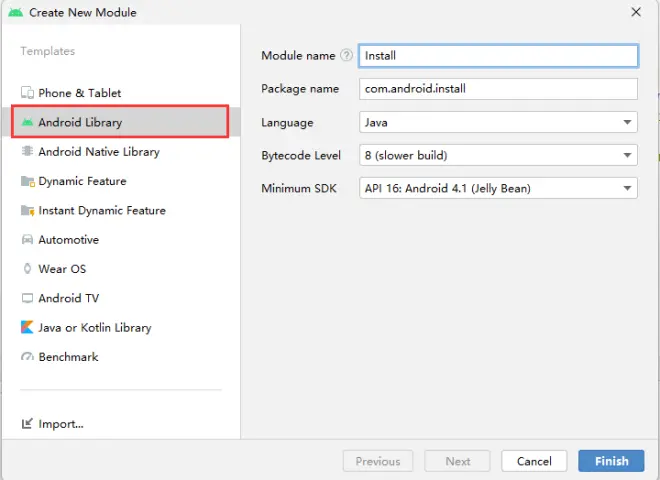Choose the Java or Kotlin Library icon
This screenshot has width=660, height=480.
27,327
